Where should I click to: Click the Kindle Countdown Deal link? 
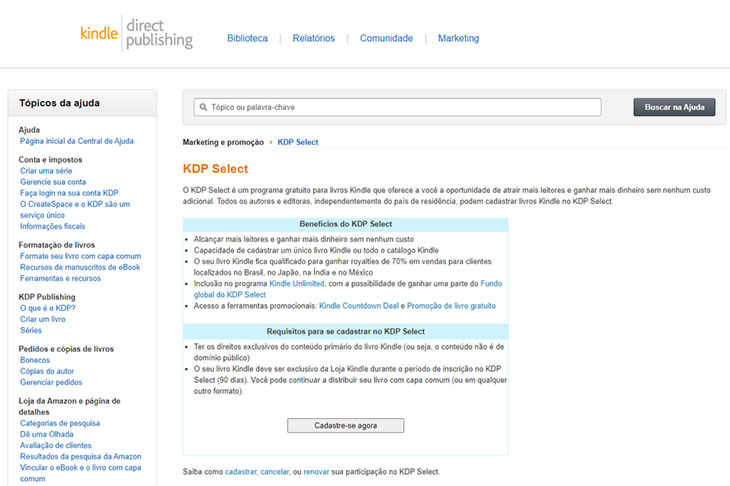tap(359, 306)
